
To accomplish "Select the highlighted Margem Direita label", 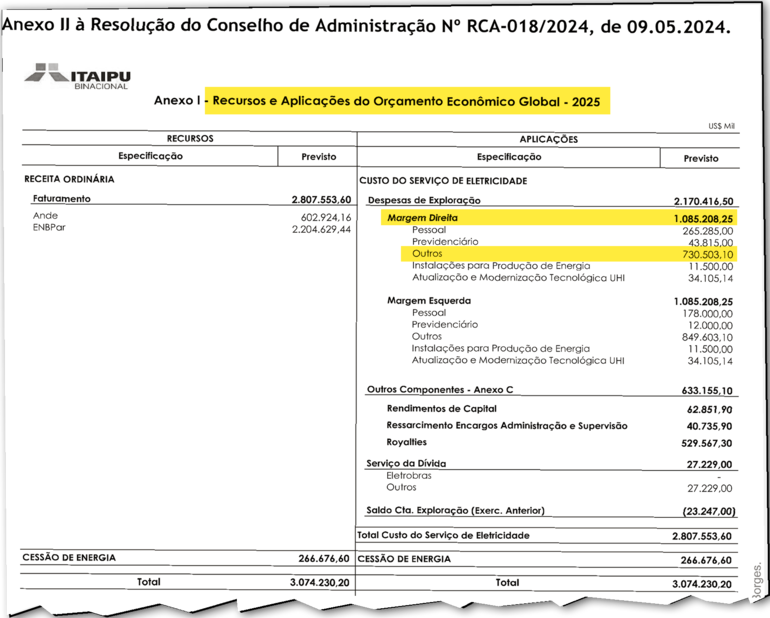I will coord(422,217).
